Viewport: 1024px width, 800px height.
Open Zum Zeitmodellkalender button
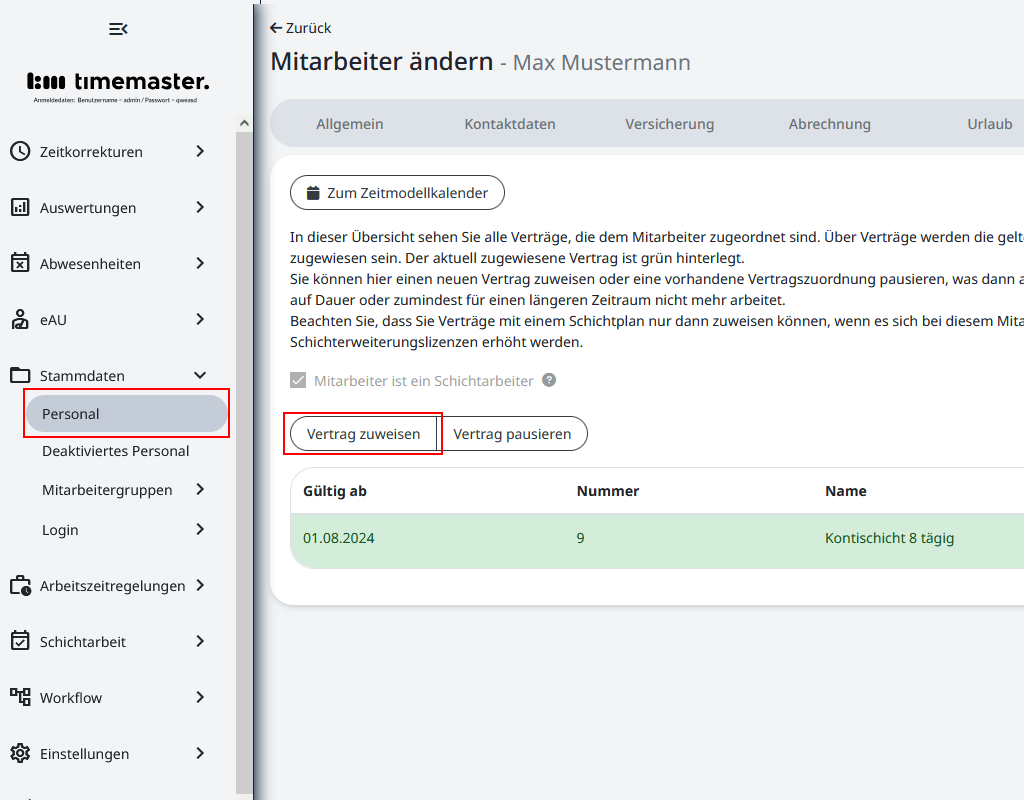(397, 193)
